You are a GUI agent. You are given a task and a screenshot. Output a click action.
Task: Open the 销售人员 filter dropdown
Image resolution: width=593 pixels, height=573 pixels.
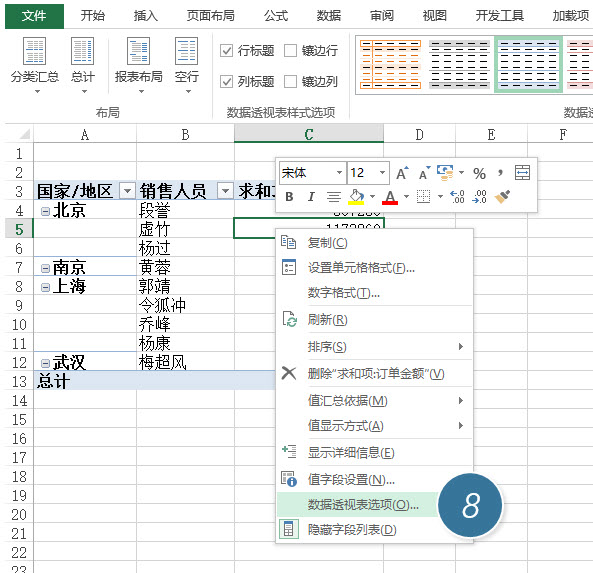pos(225,191)
